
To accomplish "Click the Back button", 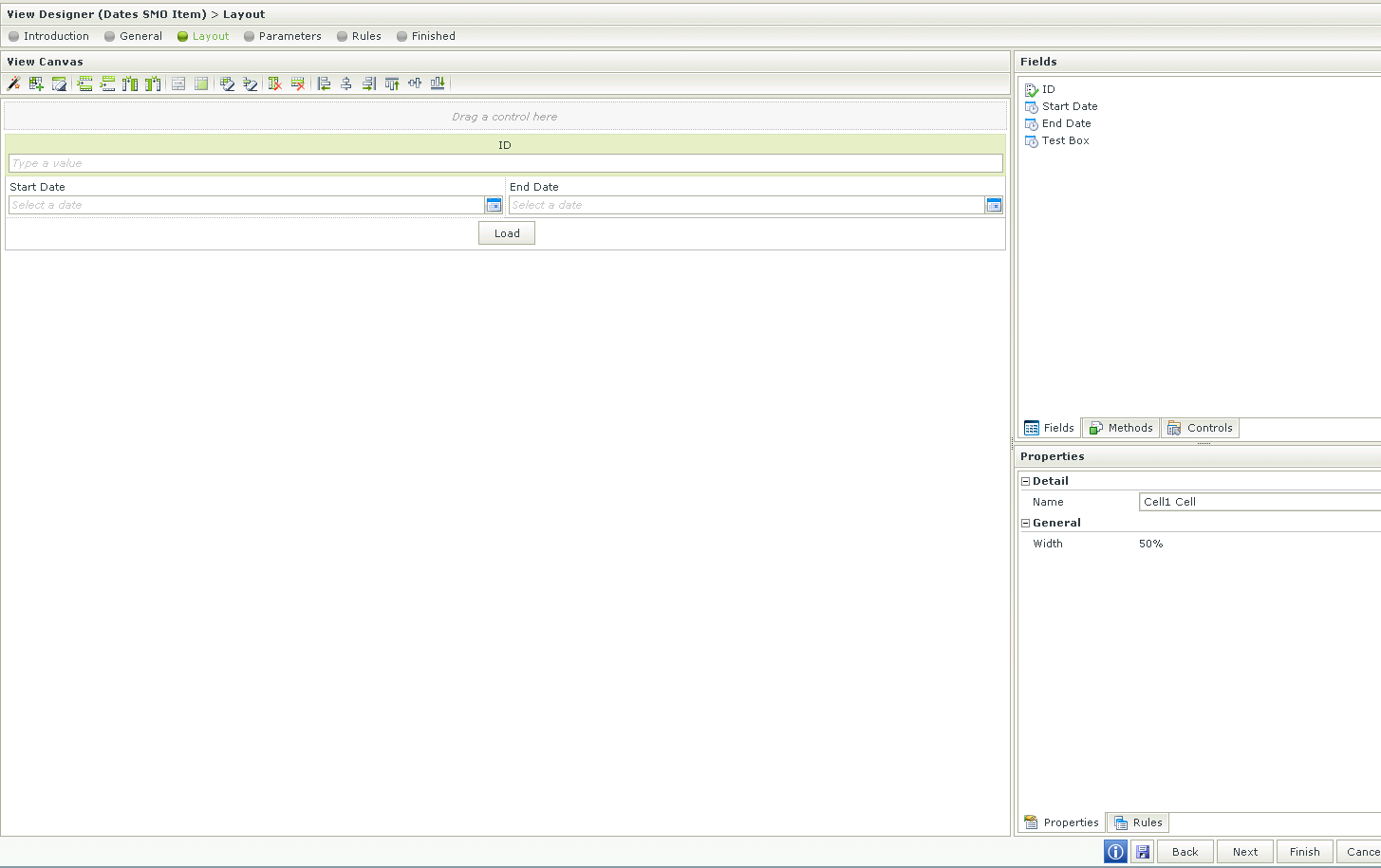I will [x=1185, y=852].
